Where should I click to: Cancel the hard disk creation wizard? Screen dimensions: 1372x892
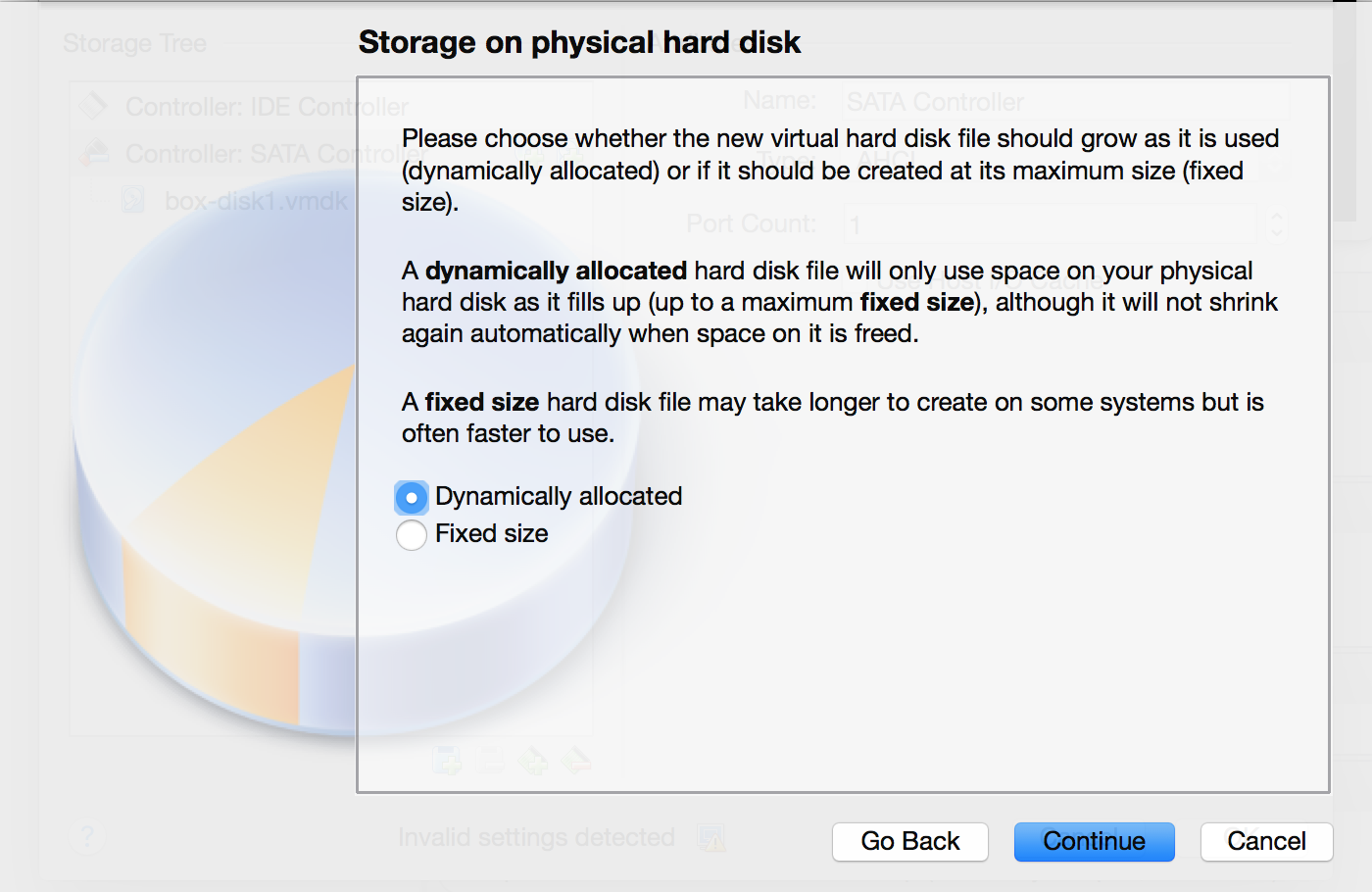pyautogui.click(x=1266, y=842)
